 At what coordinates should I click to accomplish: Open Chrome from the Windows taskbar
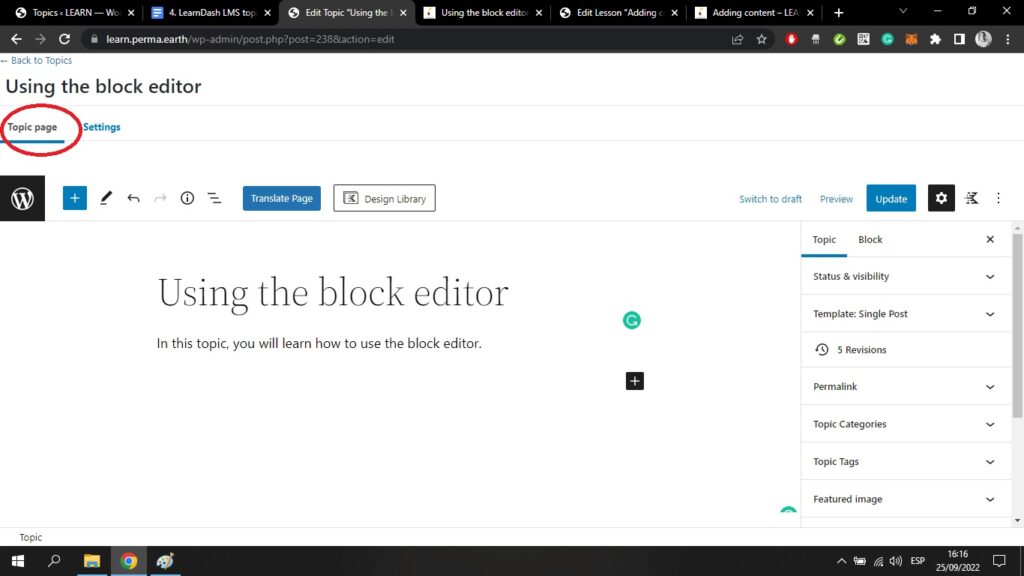(129, 561)
